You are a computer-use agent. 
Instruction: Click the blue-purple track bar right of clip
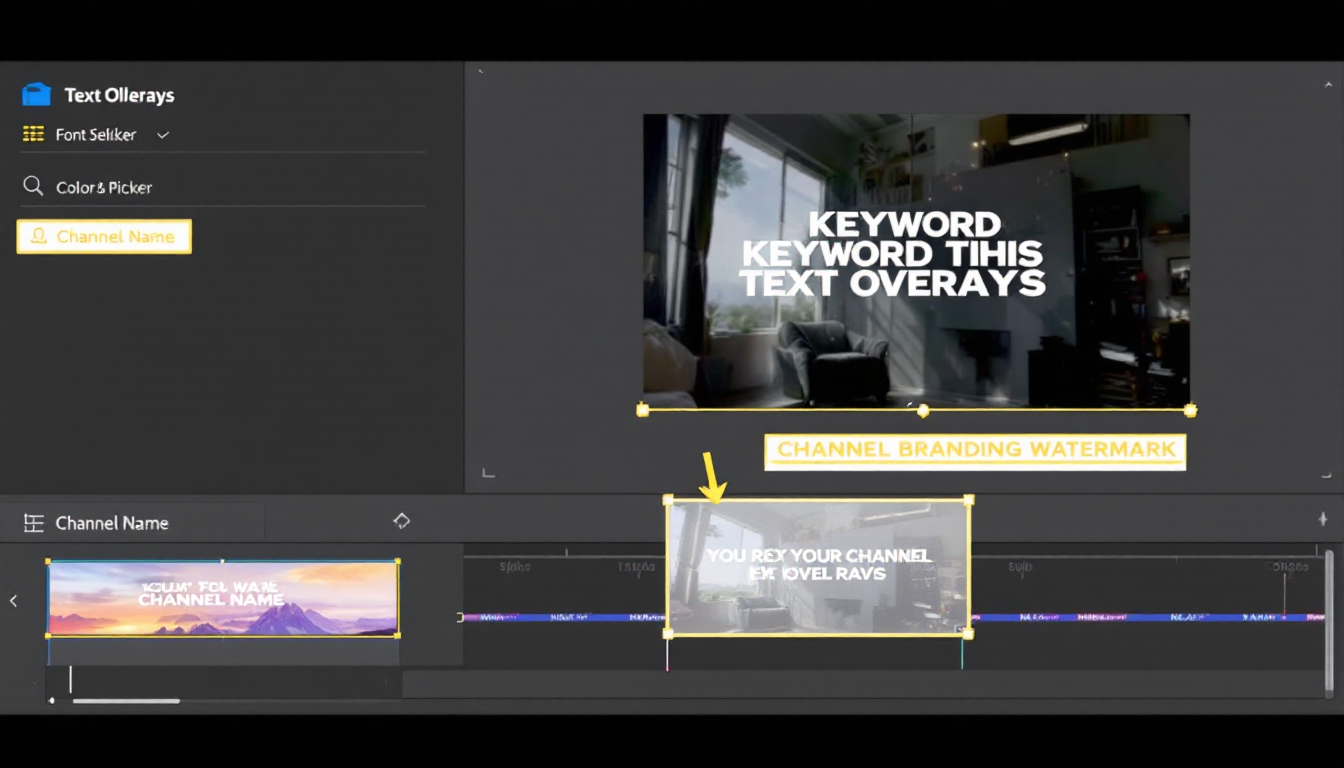click(x=1140, y=618)
